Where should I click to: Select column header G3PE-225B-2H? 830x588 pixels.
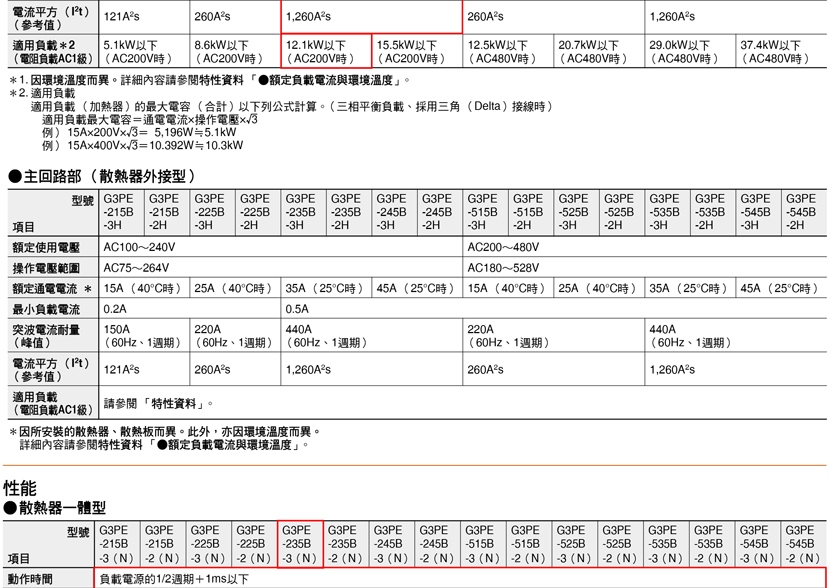258,212
